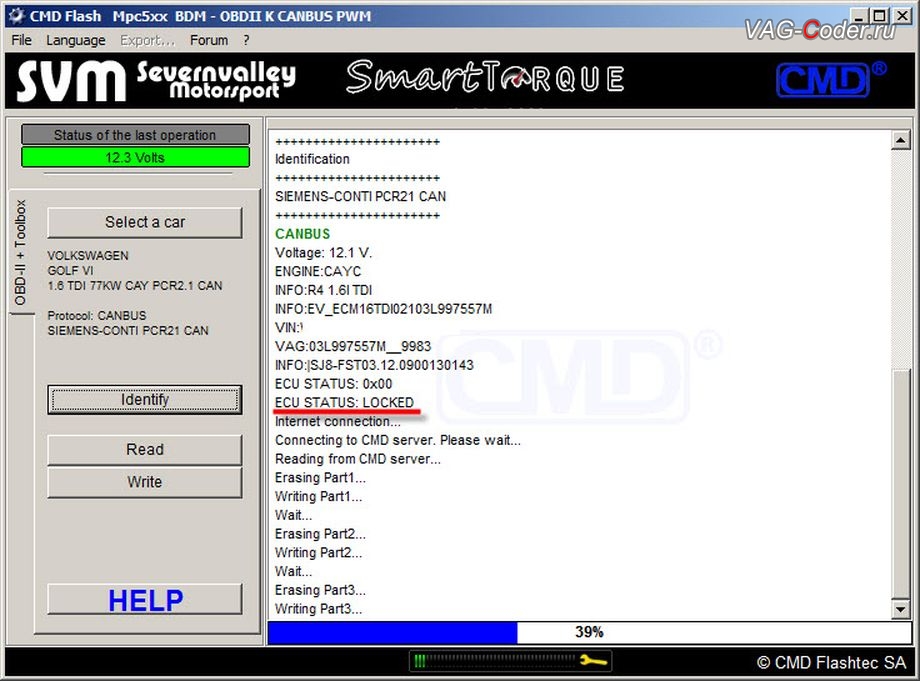
Task: Open the question mark help menu
Action: click(246, 40)
